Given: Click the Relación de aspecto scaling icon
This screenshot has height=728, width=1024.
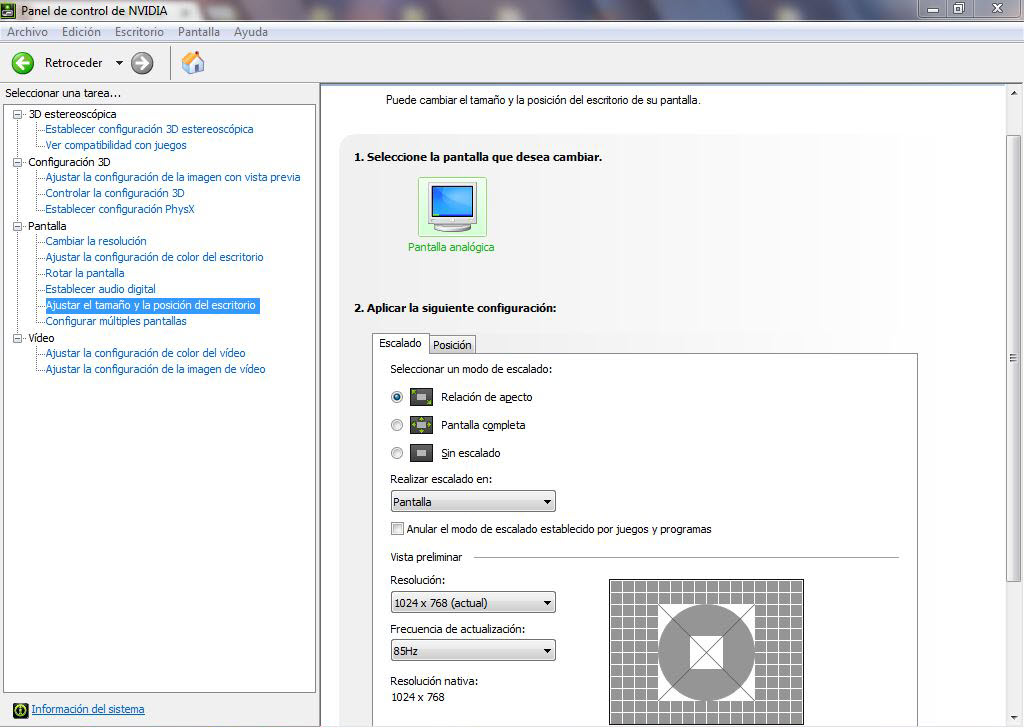Looking at the screenshot, I should coord(421,397).
